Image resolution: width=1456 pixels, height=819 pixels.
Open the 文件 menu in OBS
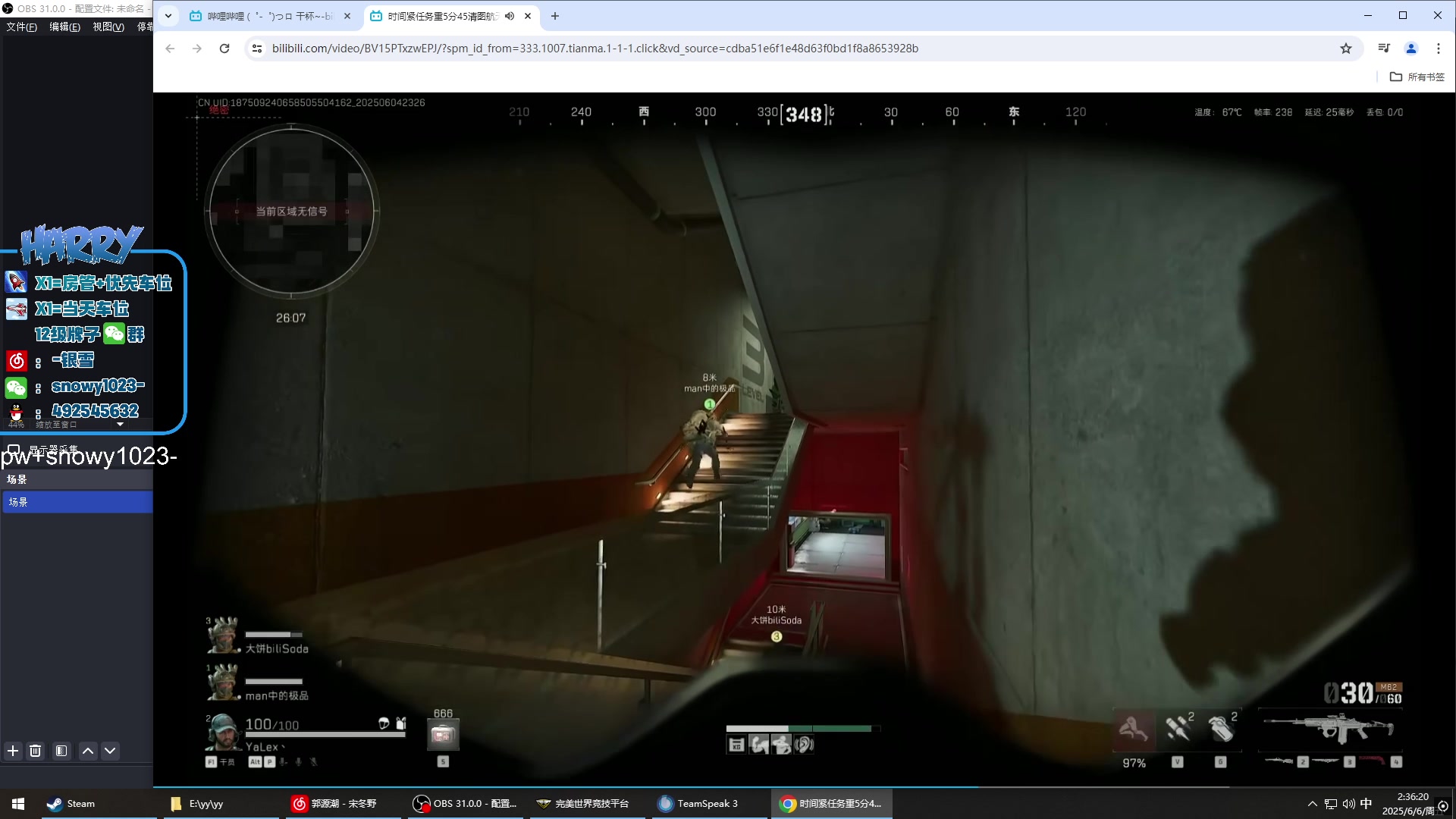point(21,27)
